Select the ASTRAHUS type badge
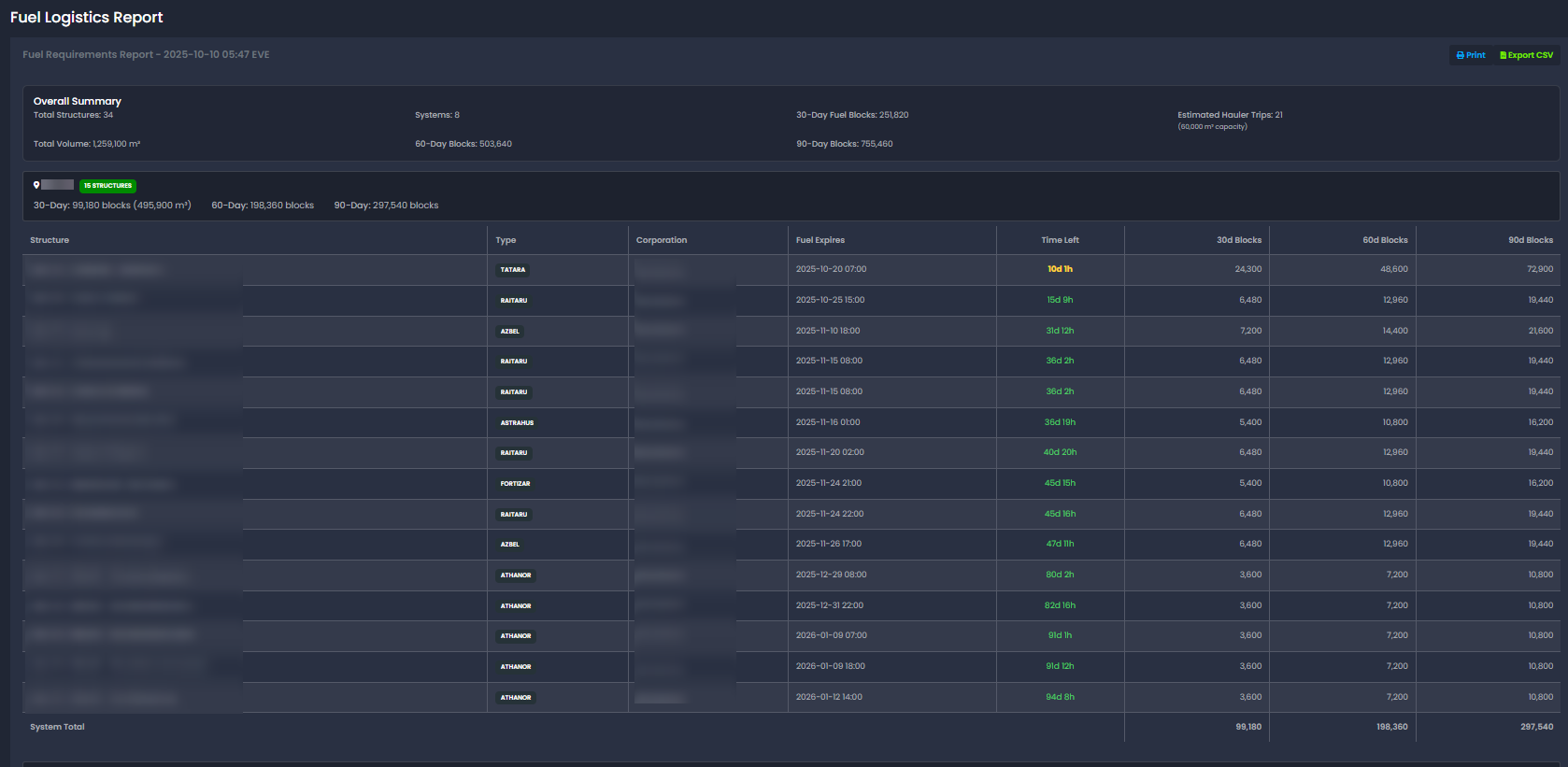The width and height of the screenshot is (1568, 767). point(517,423)
